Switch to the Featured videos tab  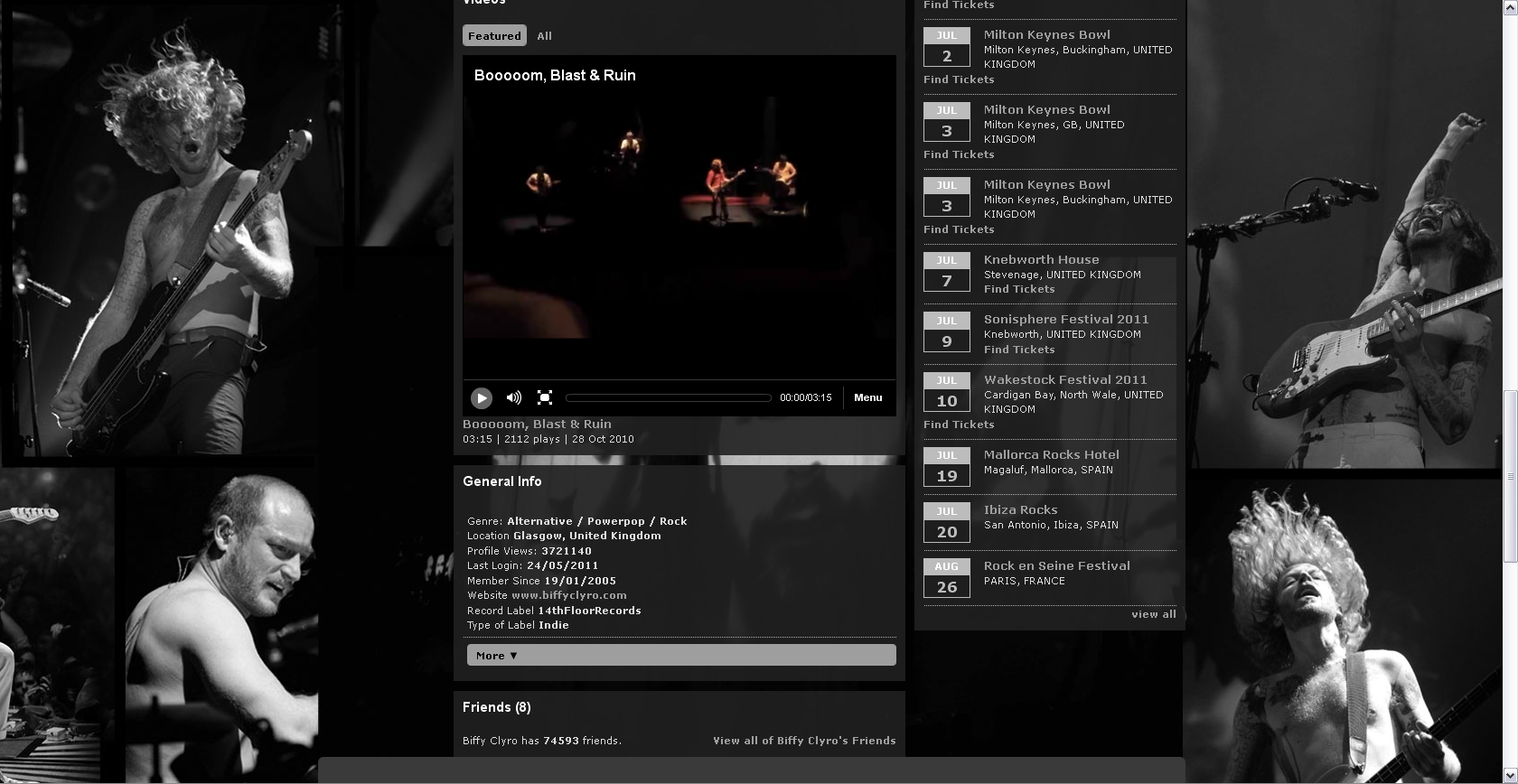(x=494, y=35)
